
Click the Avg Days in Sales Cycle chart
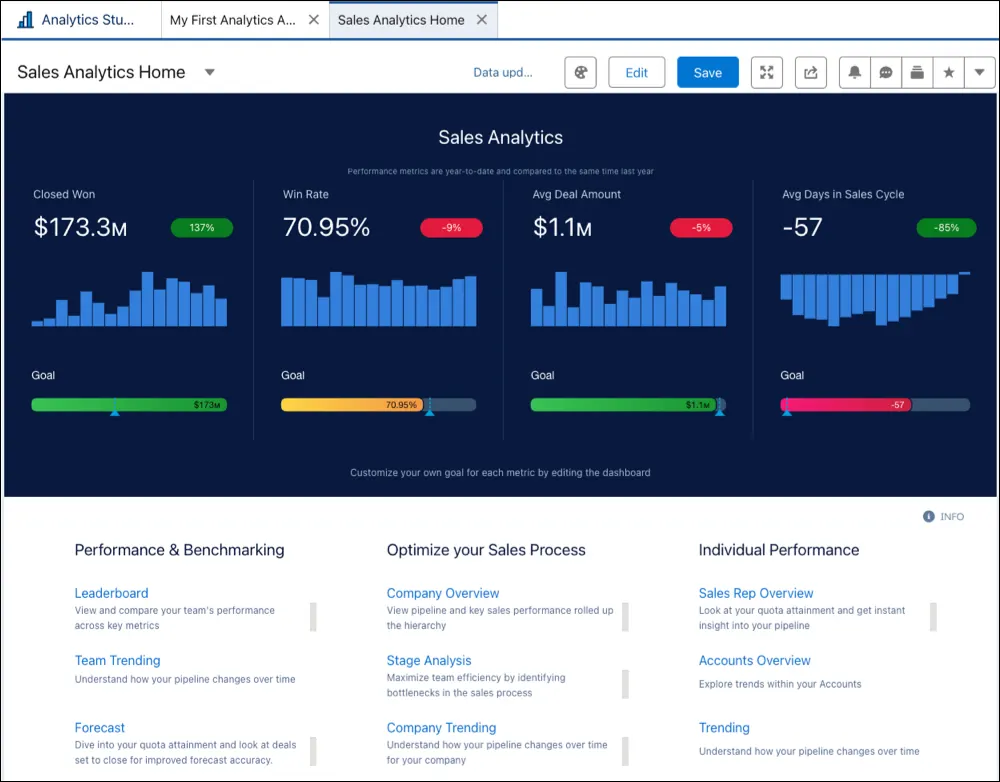point(875,299)
